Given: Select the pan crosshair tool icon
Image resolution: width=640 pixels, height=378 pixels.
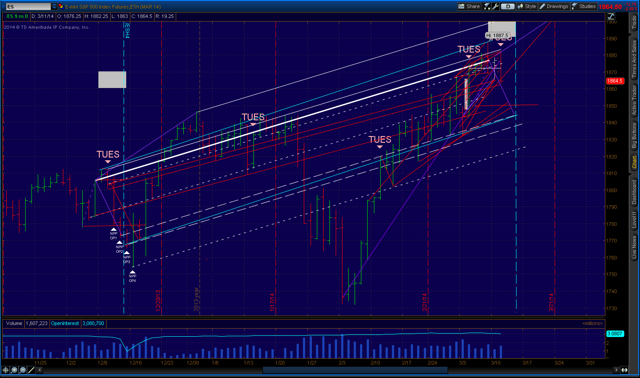Looking at the screenshot, I should tap(6, 370).
